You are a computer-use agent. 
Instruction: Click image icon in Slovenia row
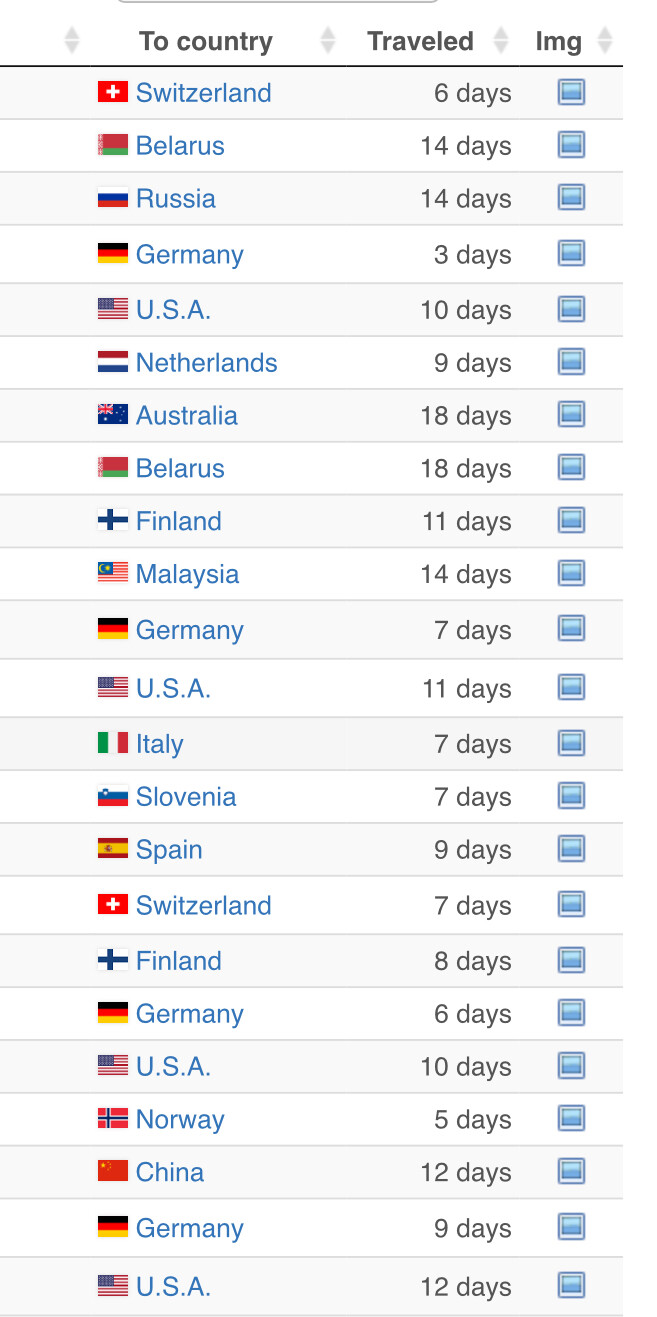coord(571,796)
